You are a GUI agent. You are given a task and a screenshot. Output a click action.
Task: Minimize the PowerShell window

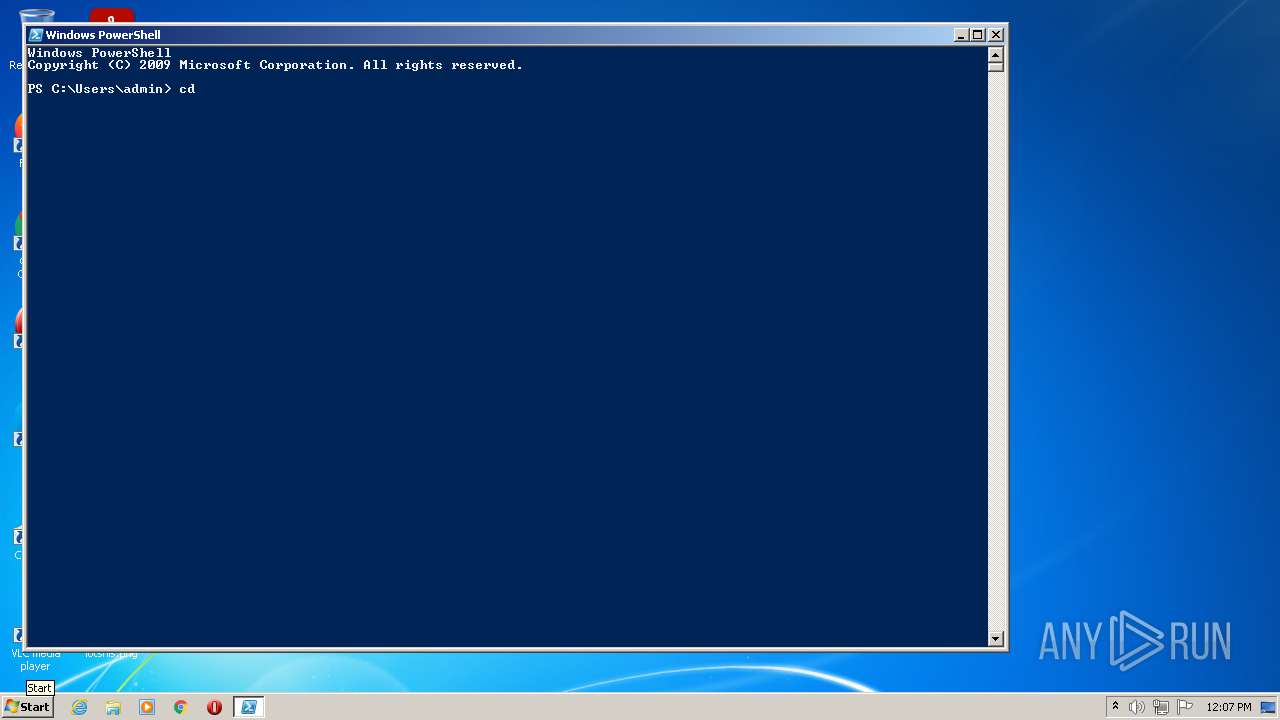click(x=962, y=35)
